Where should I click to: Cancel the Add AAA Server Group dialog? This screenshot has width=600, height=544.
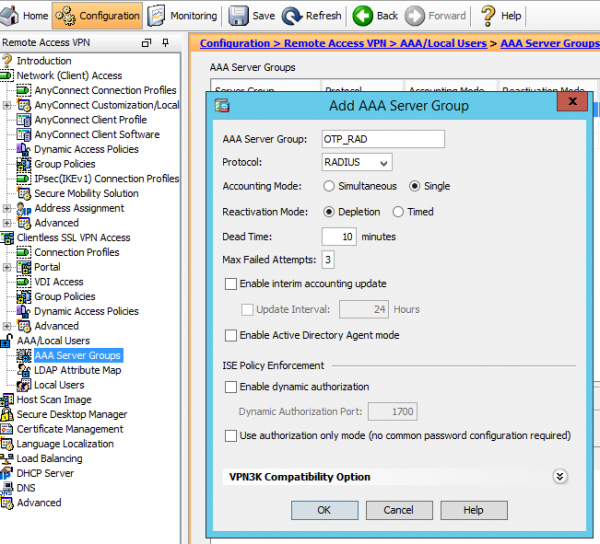coord(398,510)
